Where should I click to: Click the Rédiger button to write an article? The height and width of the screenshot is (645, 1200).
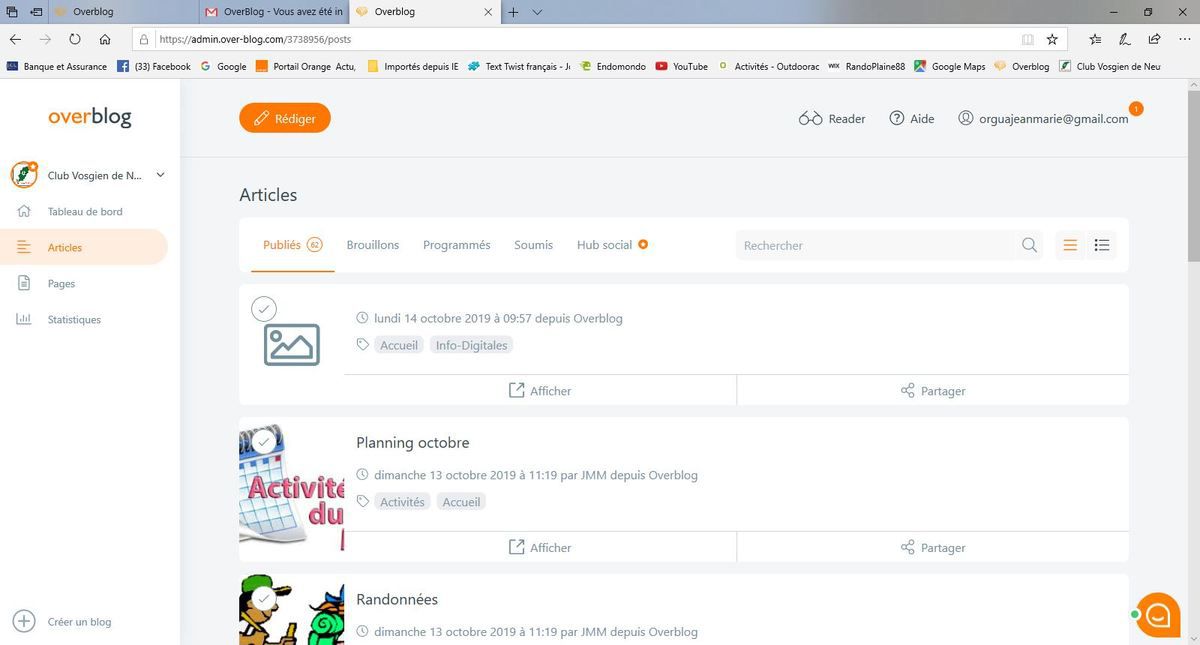tap(285, 118)
